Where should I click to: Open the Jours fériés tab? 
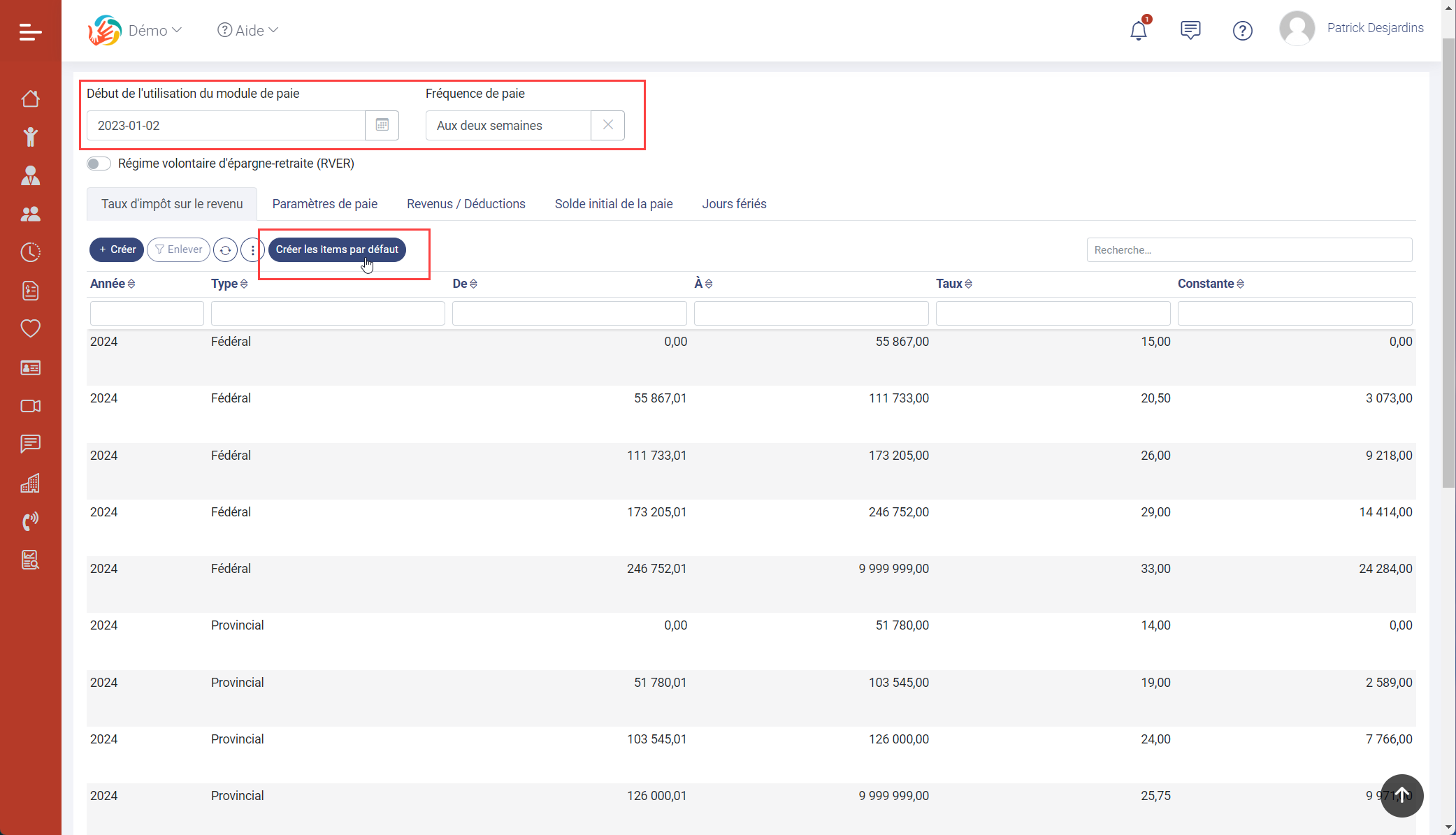734,204
